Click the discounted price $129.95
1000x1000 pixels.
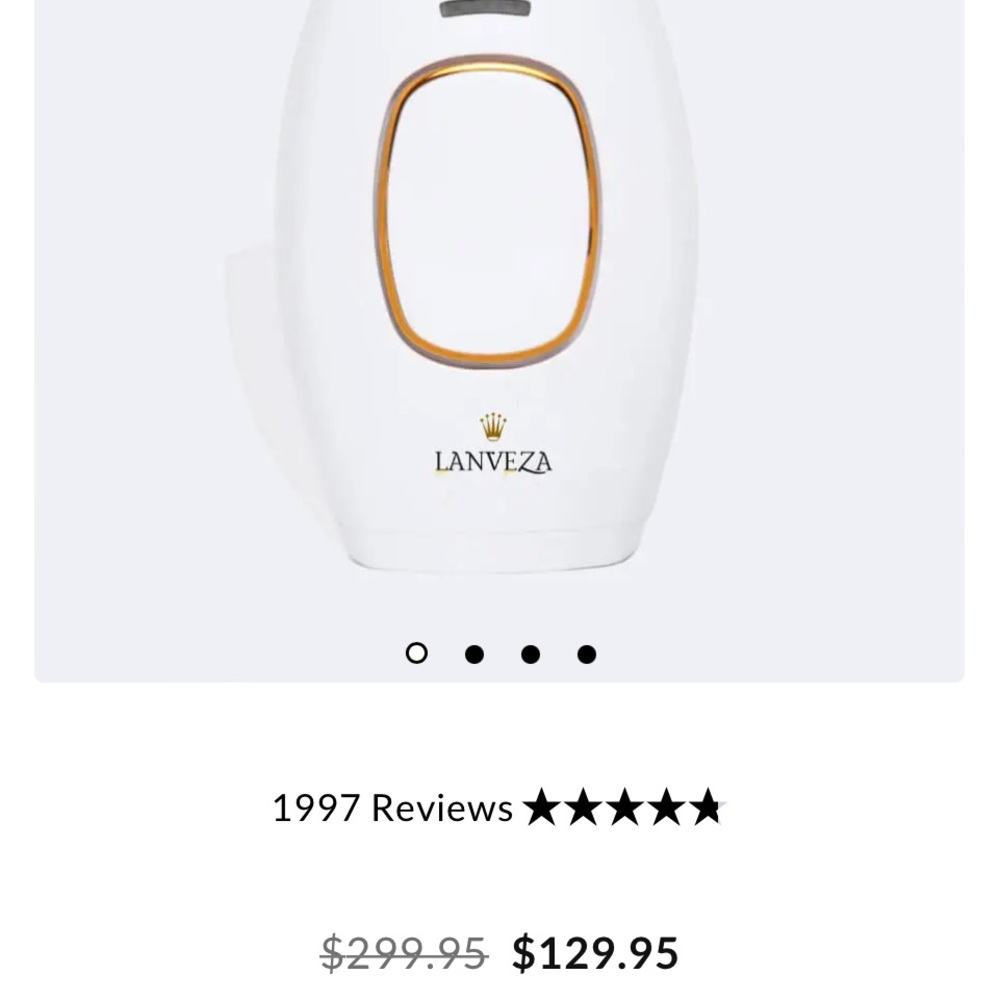[x=592, y=951]
